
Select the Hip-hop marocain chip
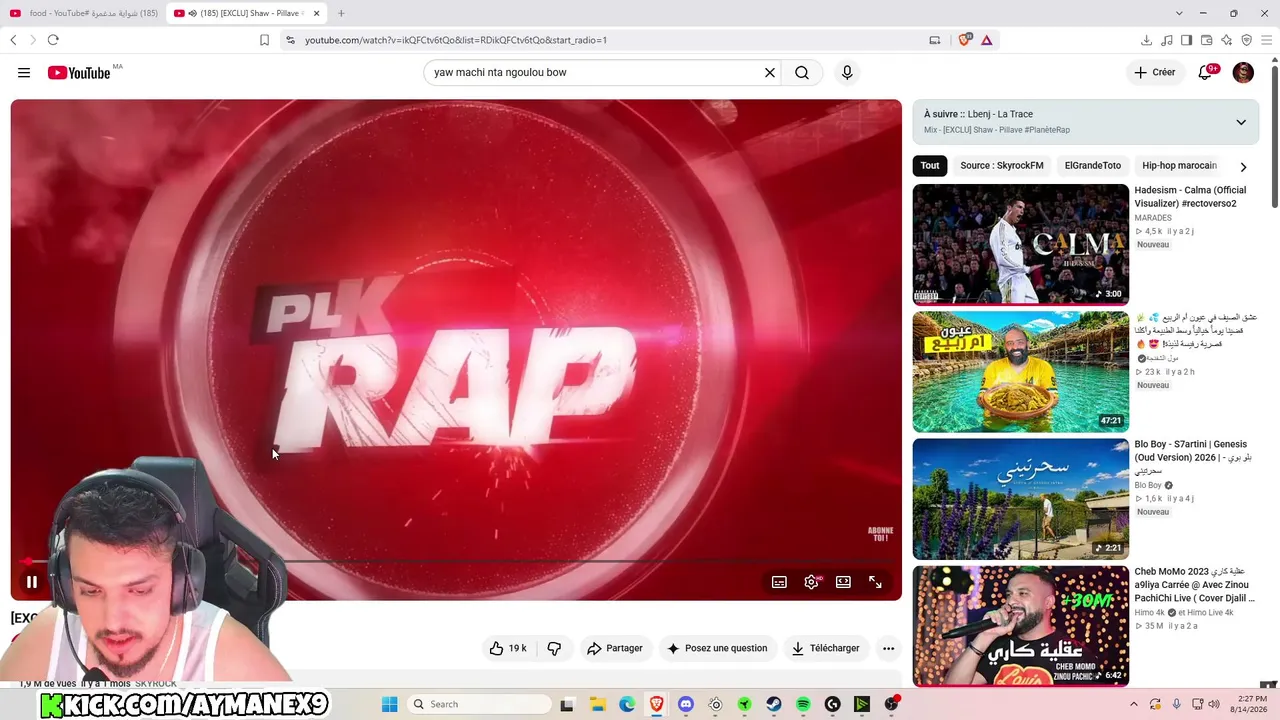pos(1179,166)
